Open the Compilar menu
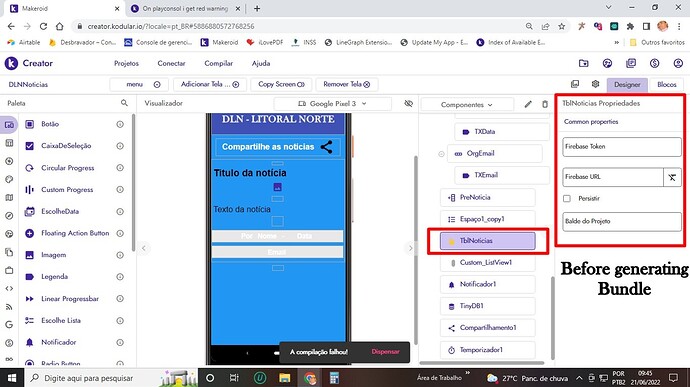This screenshot has height=387, width=690. coord(218,63)
